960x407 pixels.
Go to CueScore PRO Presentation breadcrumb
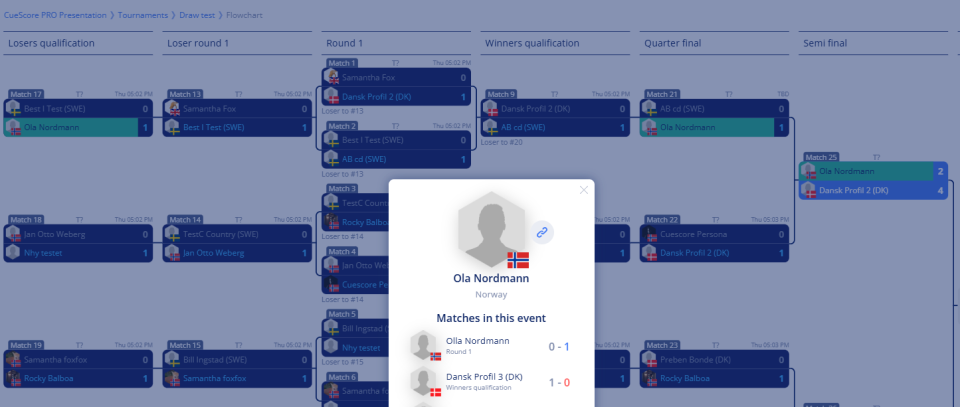(55, 15)
